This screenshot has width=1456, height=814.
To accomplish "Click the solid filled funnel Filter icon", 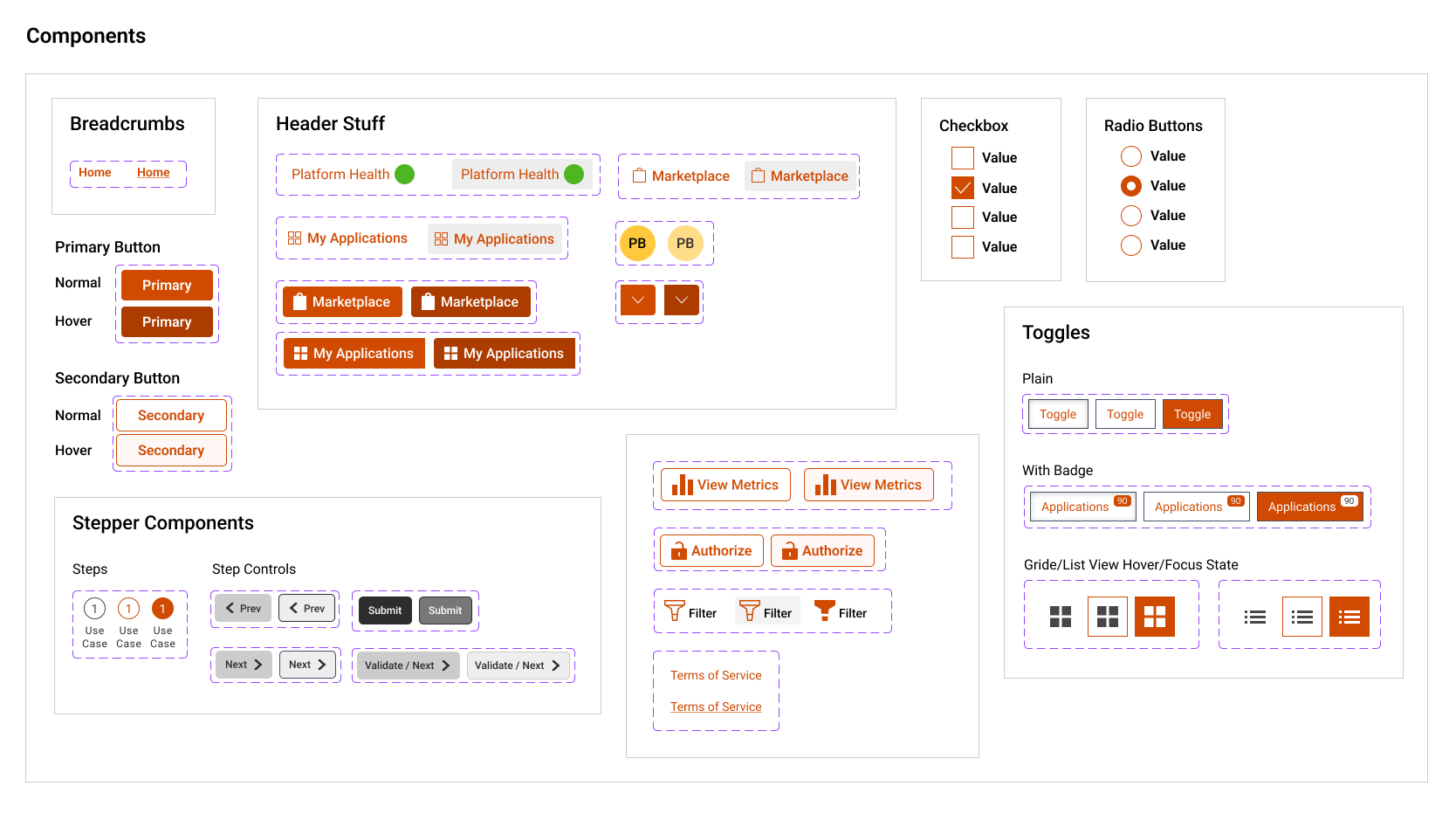I will (x=824, y=611).
